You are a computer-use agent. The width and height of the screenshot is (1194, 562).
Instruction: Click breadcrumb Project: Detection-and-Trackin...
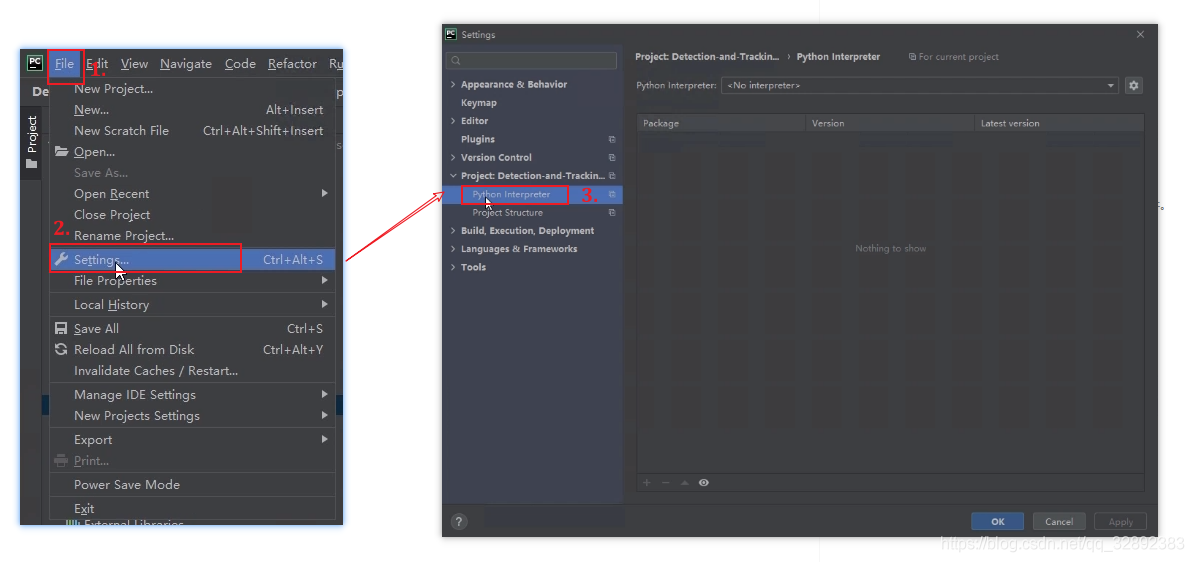coord(707,57)
